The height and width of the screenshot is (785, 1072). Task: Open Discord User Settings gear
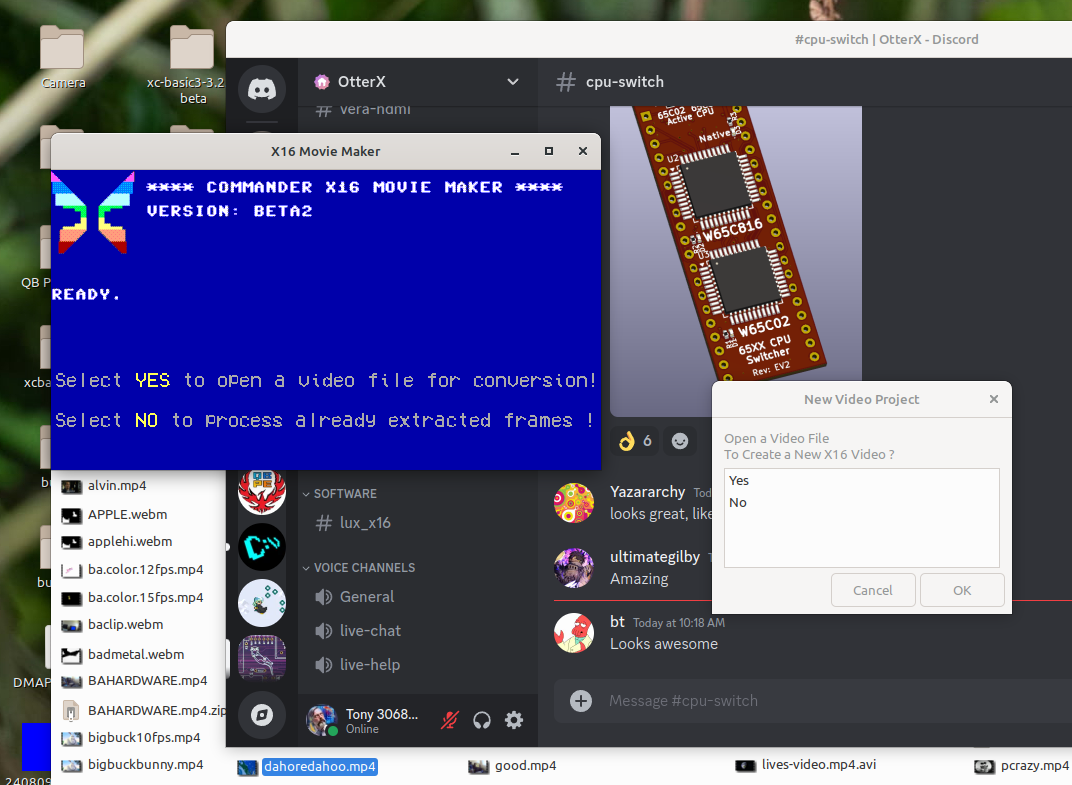pos(514,720)
